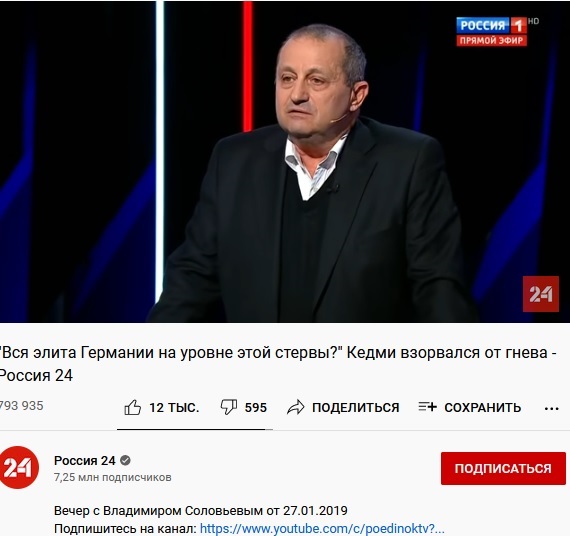Viewport: 570px width, 536px height.
Task: Click the 12 тыс. like count
Action: click(174, 407)
